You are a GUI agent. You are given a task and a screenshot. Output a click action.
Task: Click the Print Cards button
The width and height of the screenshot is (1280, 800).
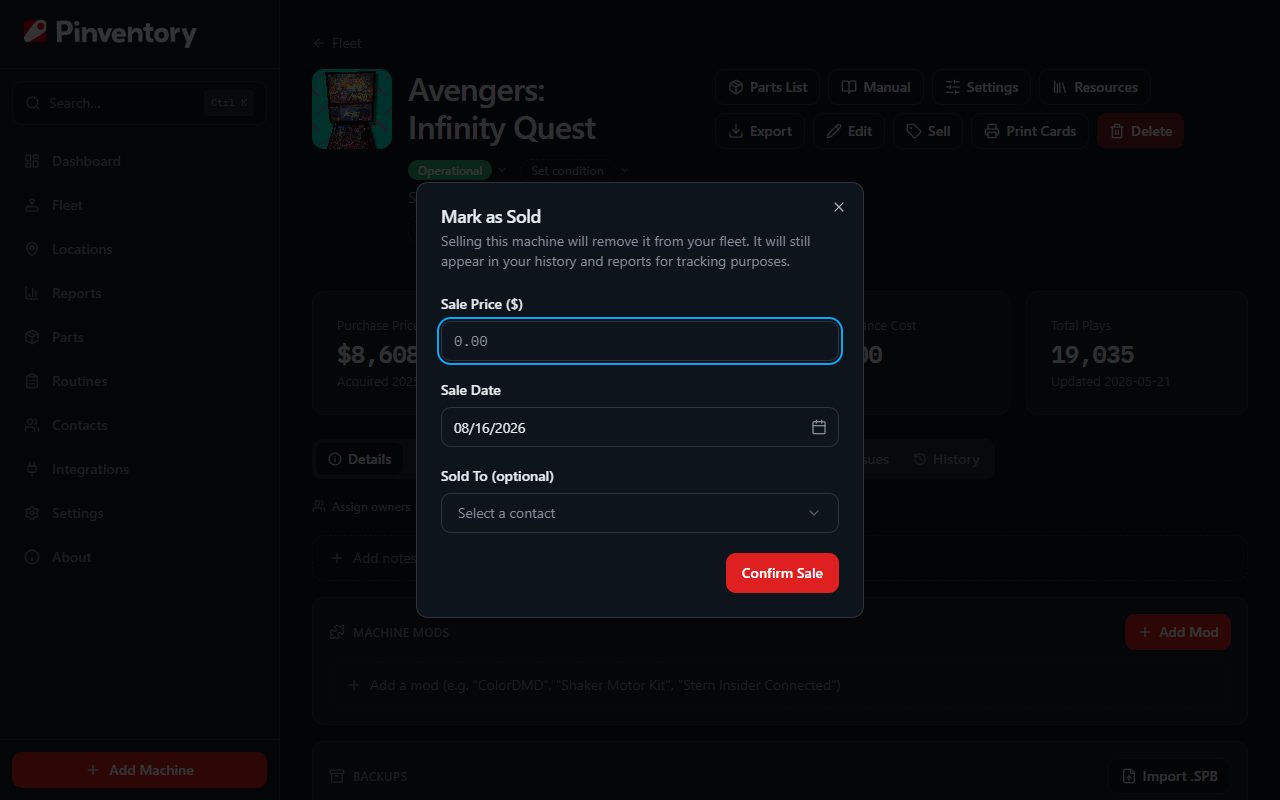1029,131
